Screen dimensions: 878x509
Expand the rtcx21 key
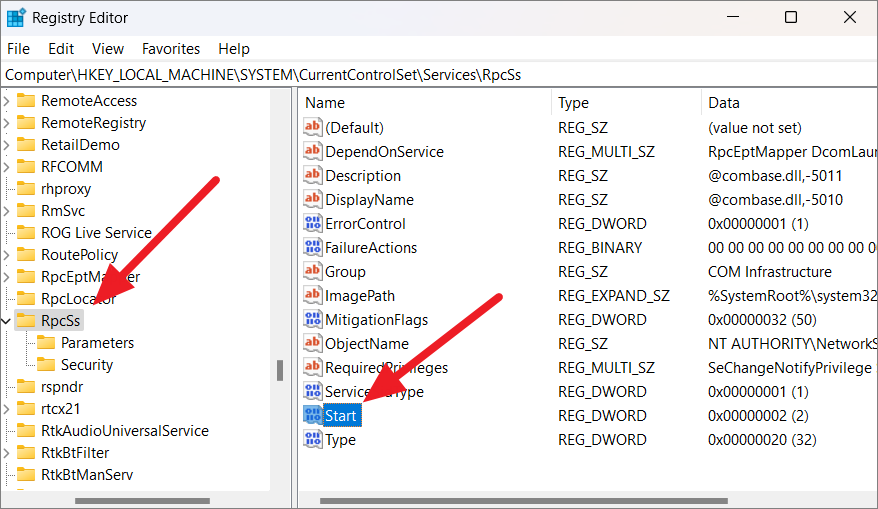tap(7, 409)
